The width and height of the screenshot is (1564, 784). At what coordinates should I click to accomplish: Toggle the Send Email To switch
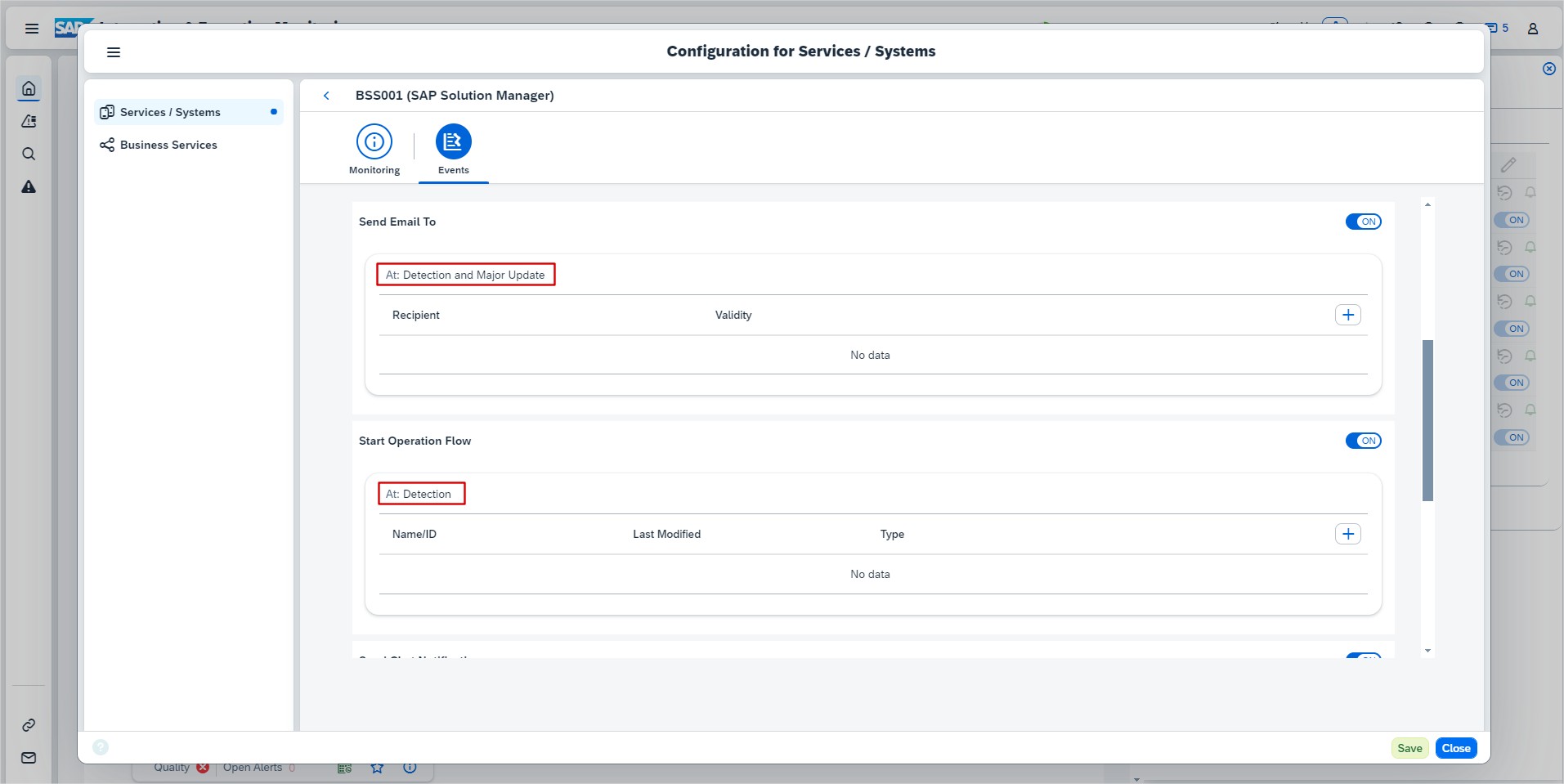(x=1363, y=222)
